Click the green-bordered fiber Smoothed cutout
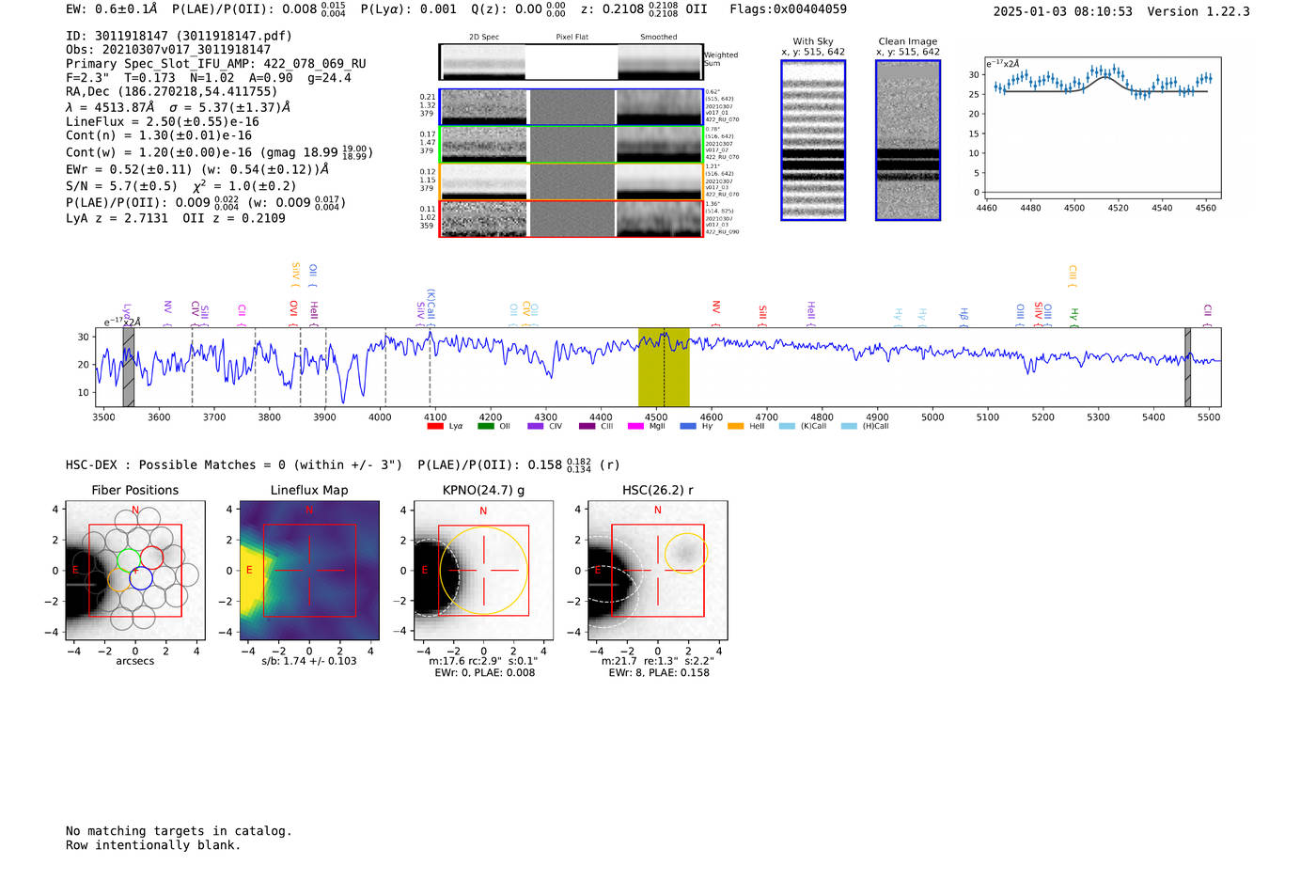Screen dimensions: 1316x896 coord(660,145)
